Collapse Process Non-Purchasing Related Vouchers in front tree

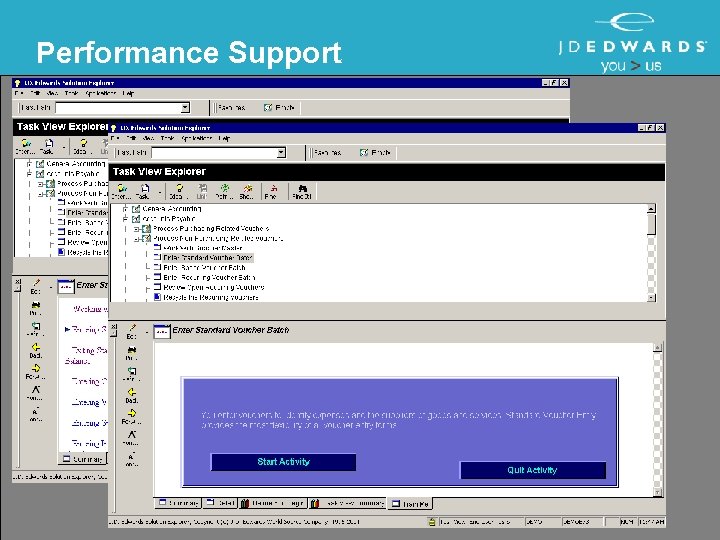(x=136, y=239)
